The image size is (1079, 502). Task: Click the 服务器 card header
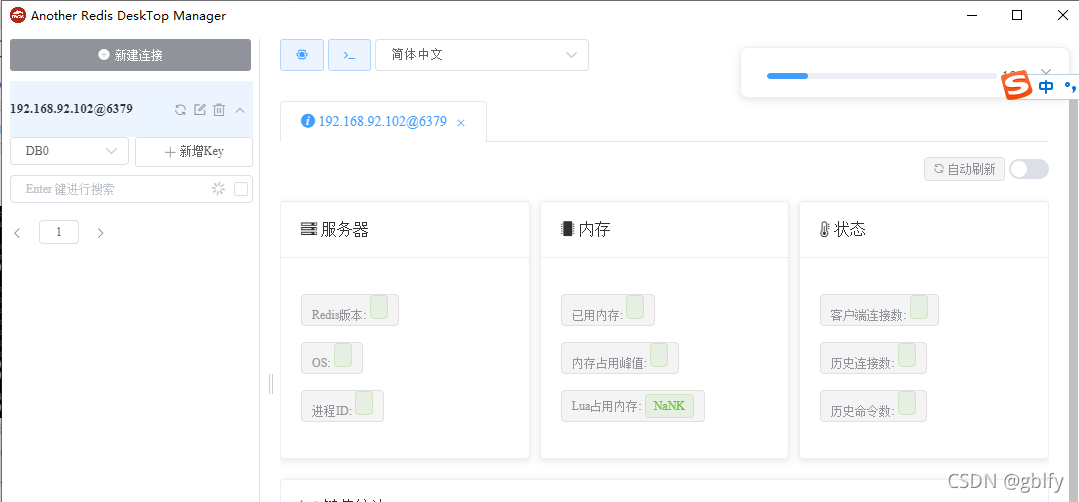pyautogui.click(x=405, y=230)
